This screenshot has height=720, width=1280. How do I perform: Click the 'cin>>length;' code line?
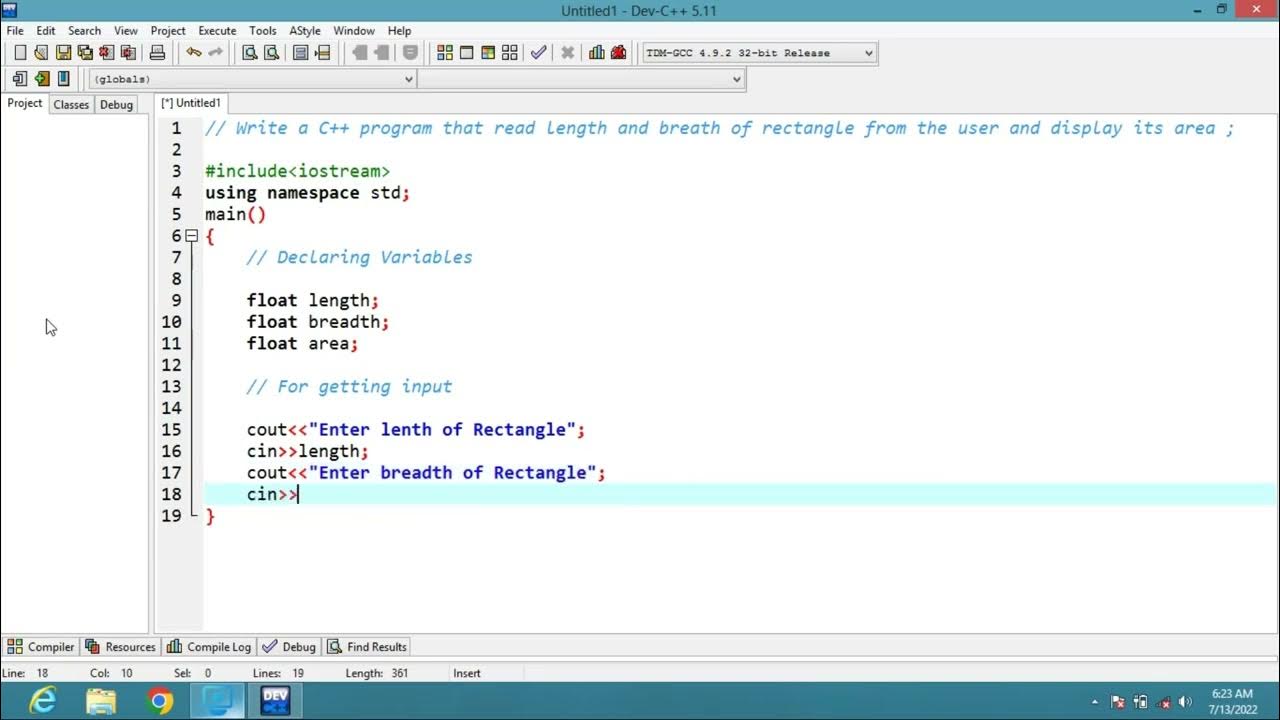pos(307,451)
